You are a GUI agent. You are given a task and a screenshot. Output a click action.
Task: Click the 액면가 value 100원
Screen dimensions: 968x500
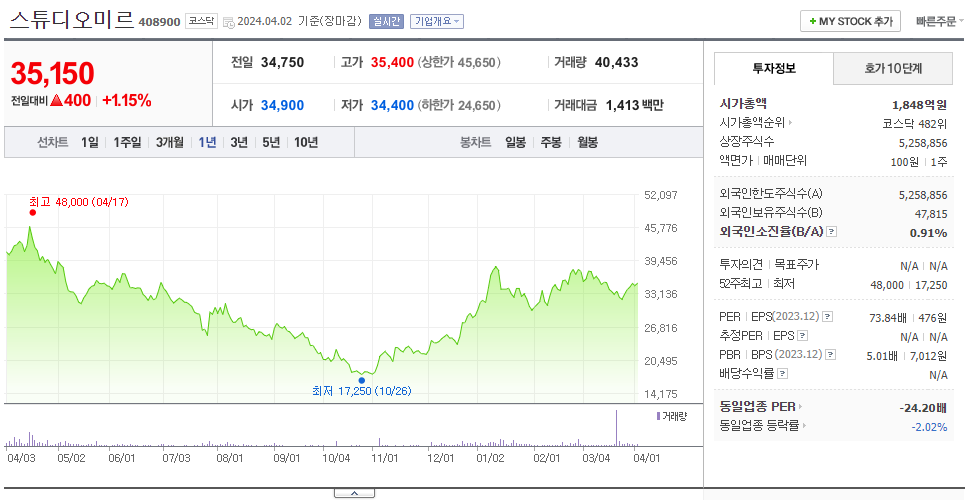tap(906, 161)
